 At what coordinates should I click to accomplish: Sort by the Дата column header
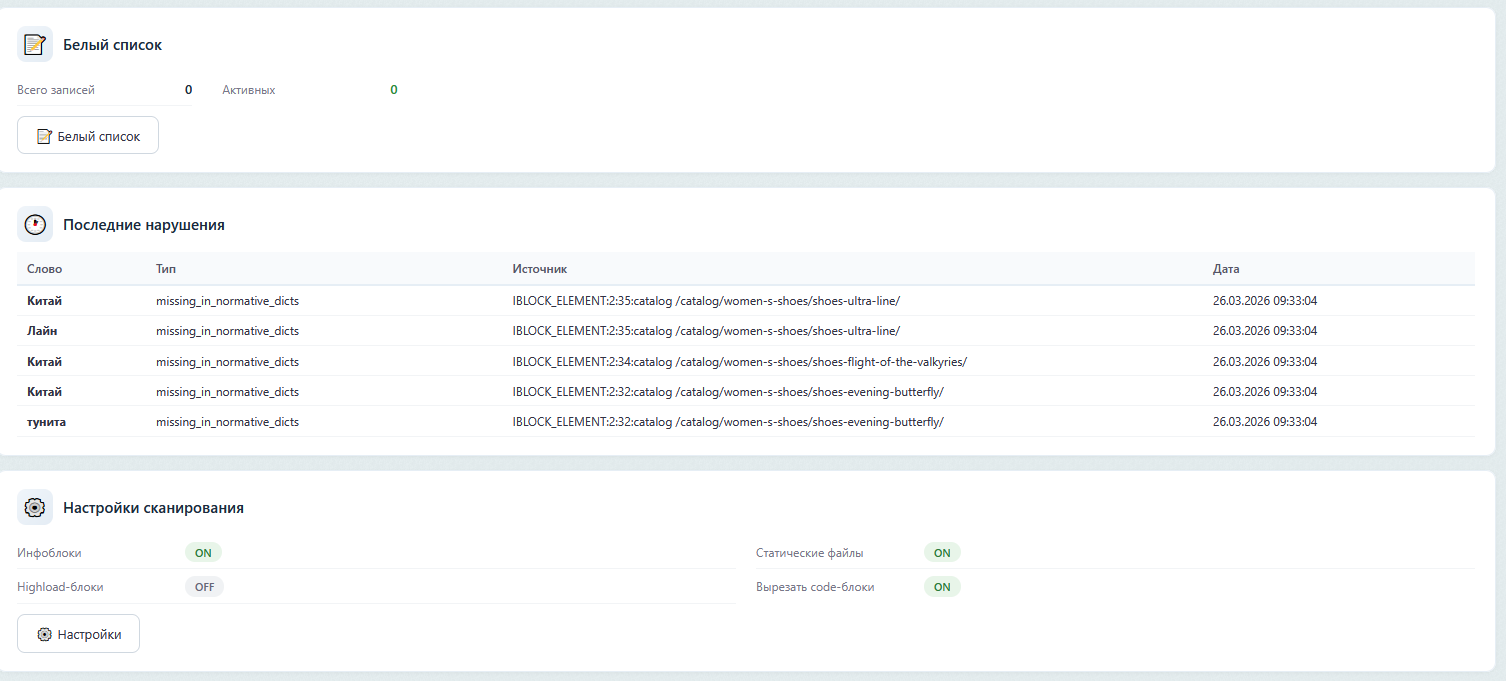(x=1226, y=269)
